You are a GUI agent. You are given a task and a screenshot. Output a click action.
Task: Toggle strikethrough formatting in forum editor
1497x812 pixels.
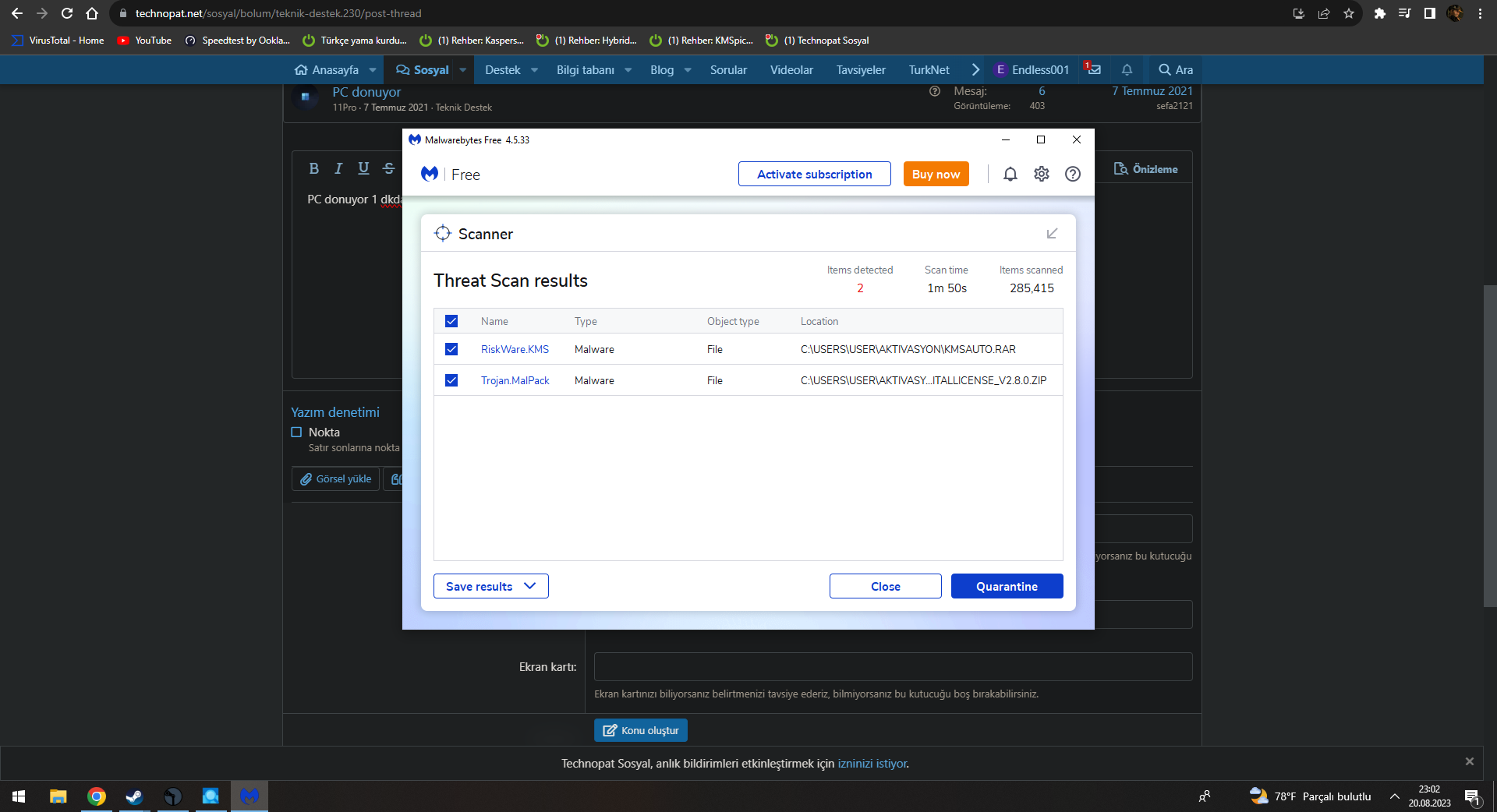[x=388, y=168]
